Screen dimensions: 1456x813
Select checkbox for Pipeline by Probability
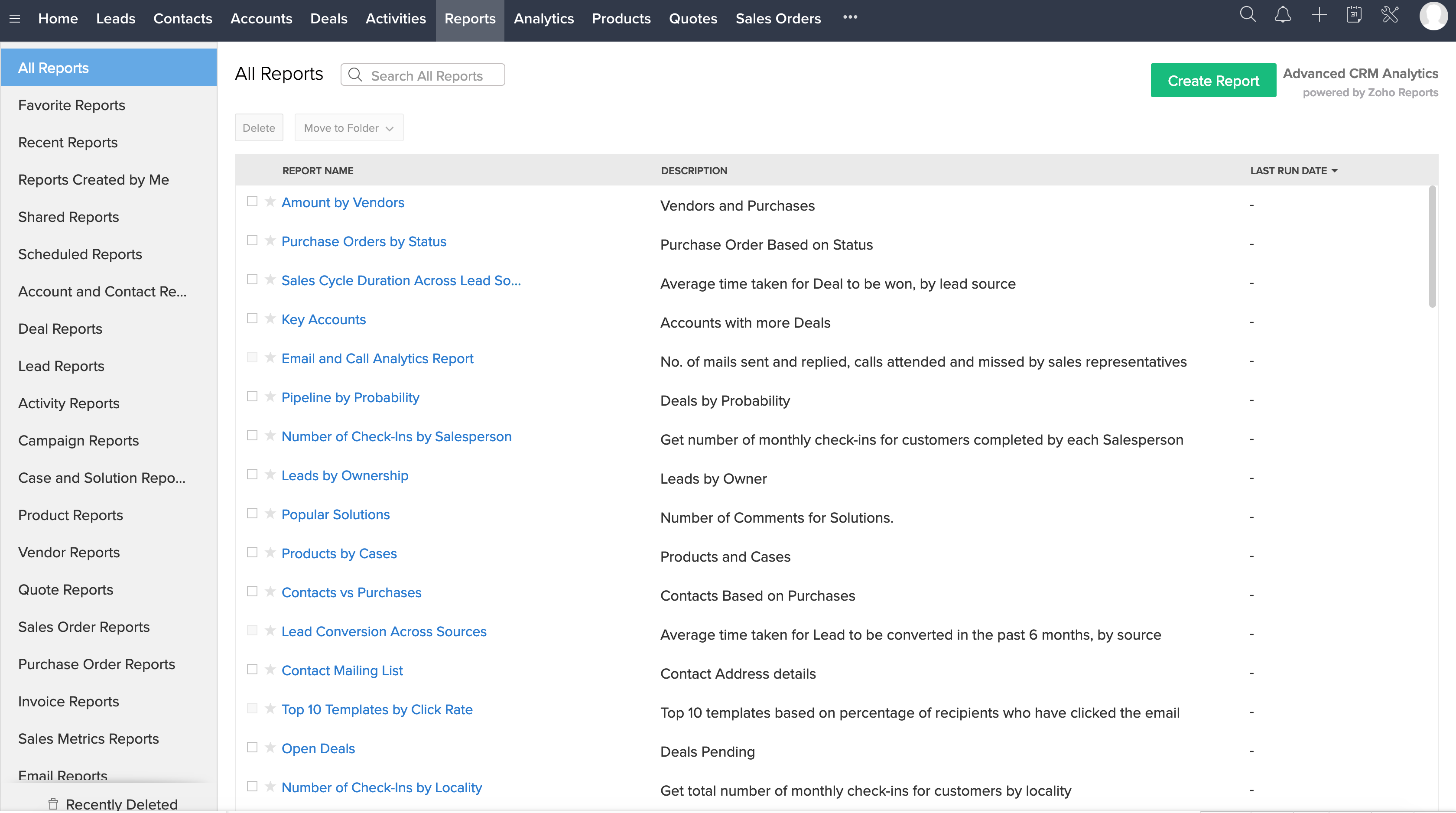(252, 397)
